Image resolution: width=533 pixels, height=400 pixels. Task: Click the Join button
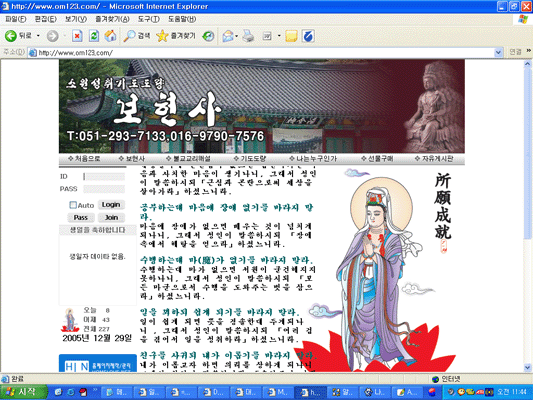(x=111, y=218)
